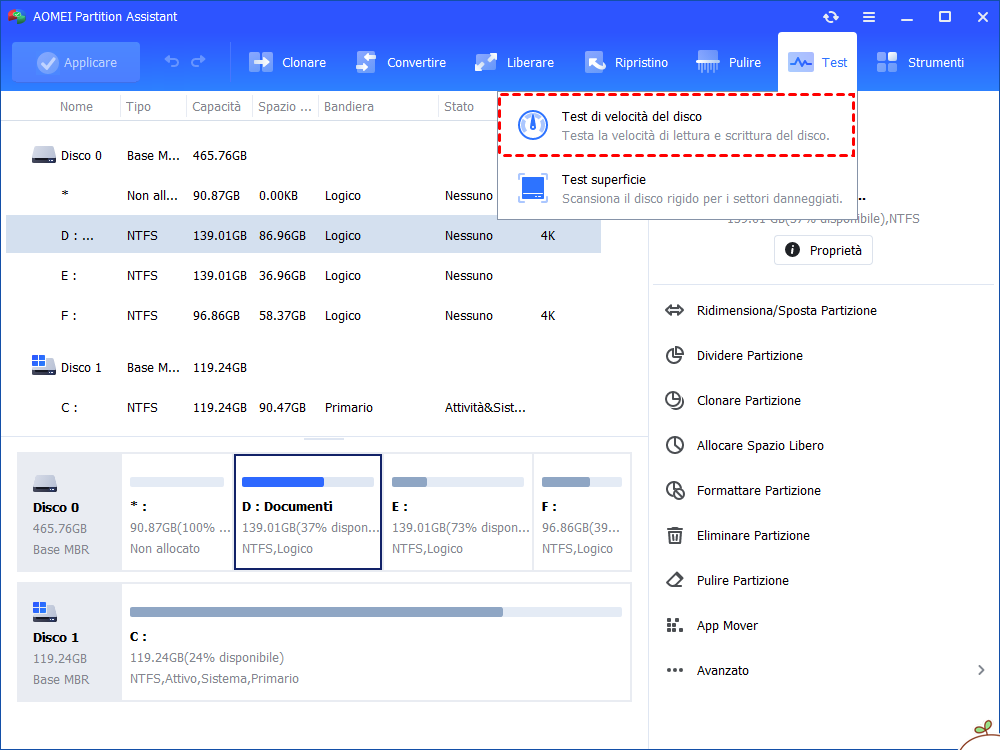Open the Ripristino toolbar menu

[x=626, y=62]
